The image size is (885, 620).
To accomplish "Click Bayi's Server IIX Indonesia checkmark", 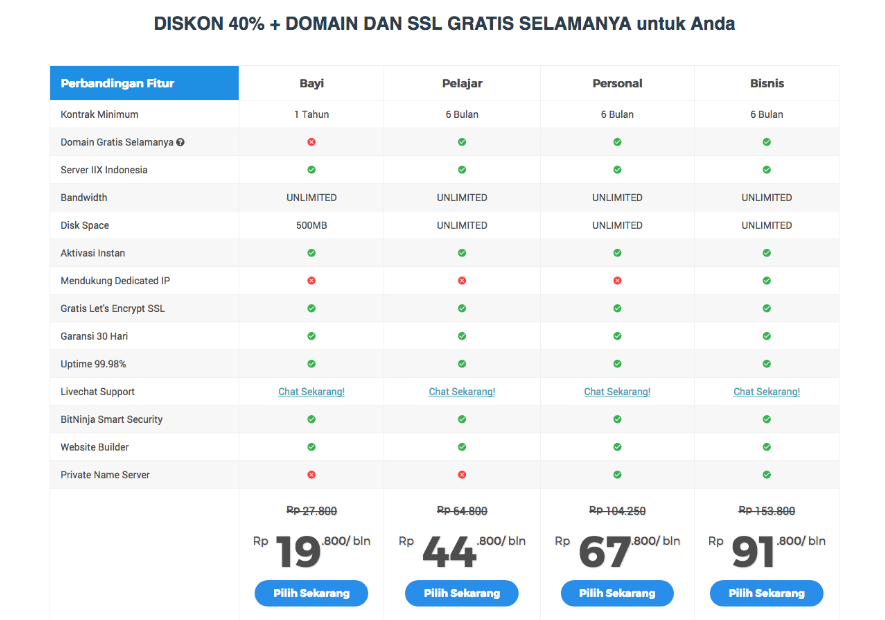I will 312,170.
